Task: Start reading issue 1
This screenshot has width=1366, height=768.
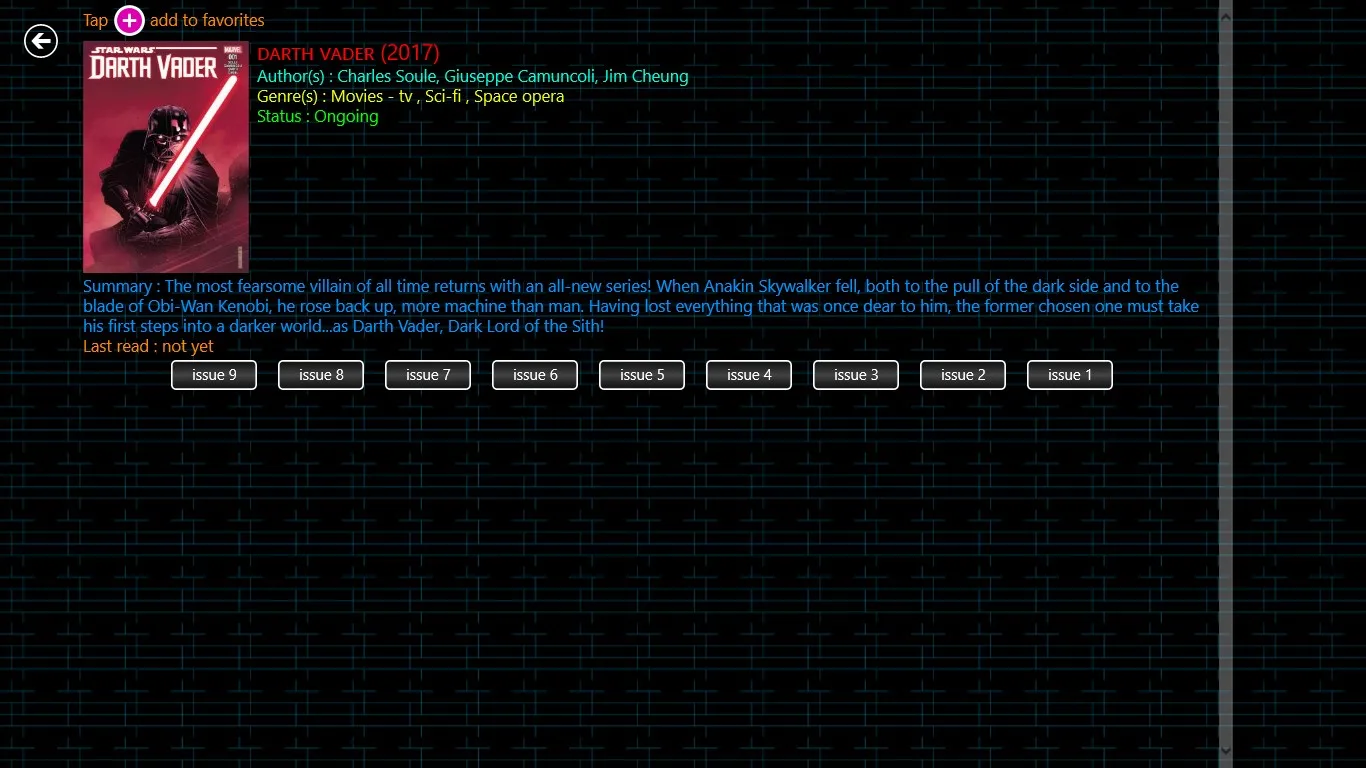Action: [x=1070, y=375]
